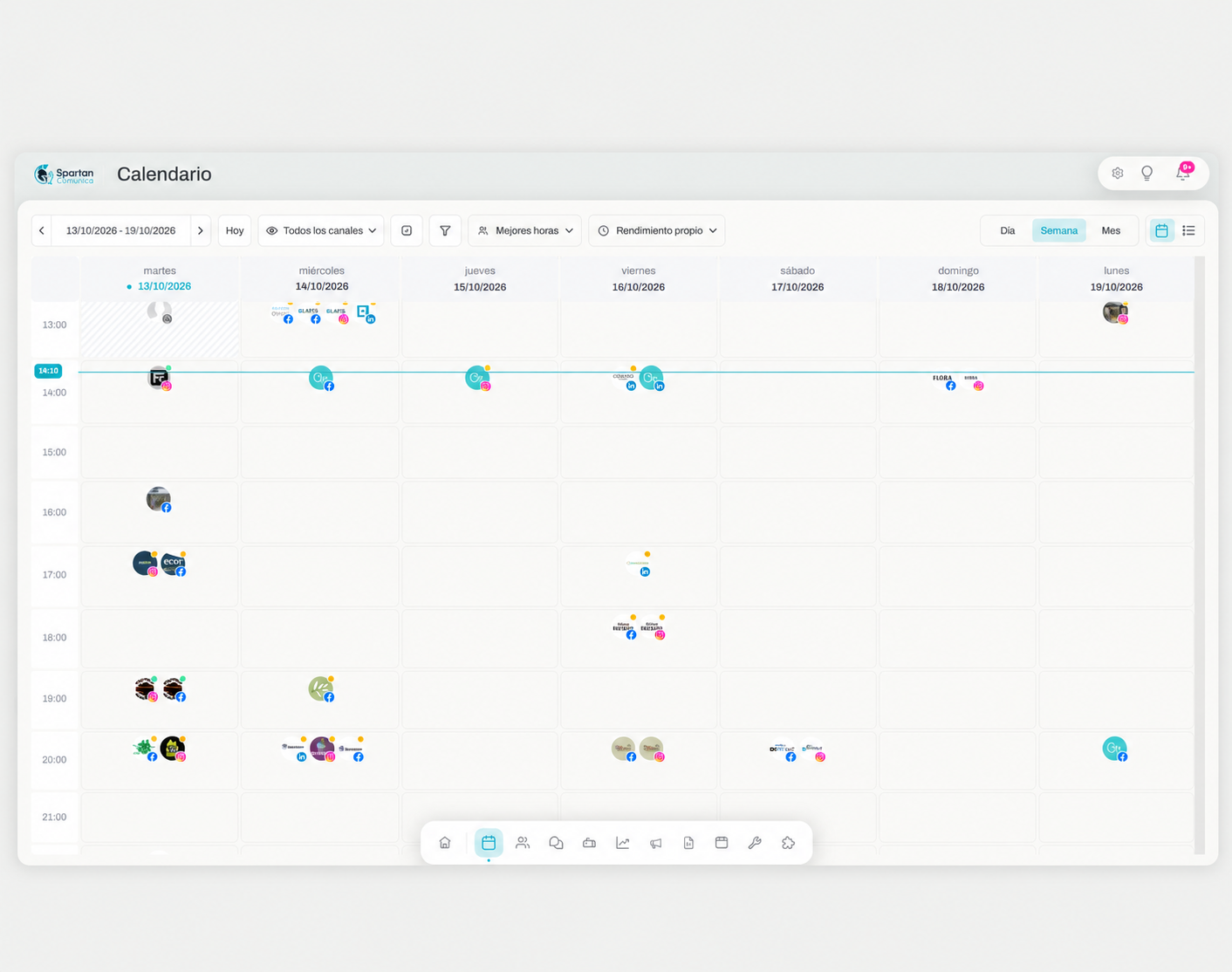Open the Home icon in bottom dock
This screenshot has width=1232, height=972.
445,843
